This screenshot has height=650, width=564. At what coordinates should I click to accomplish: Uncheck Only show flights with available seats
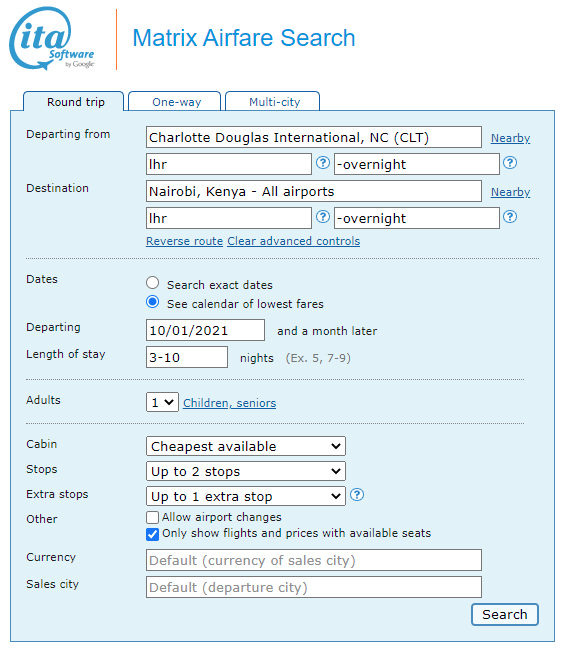[152, 534]
